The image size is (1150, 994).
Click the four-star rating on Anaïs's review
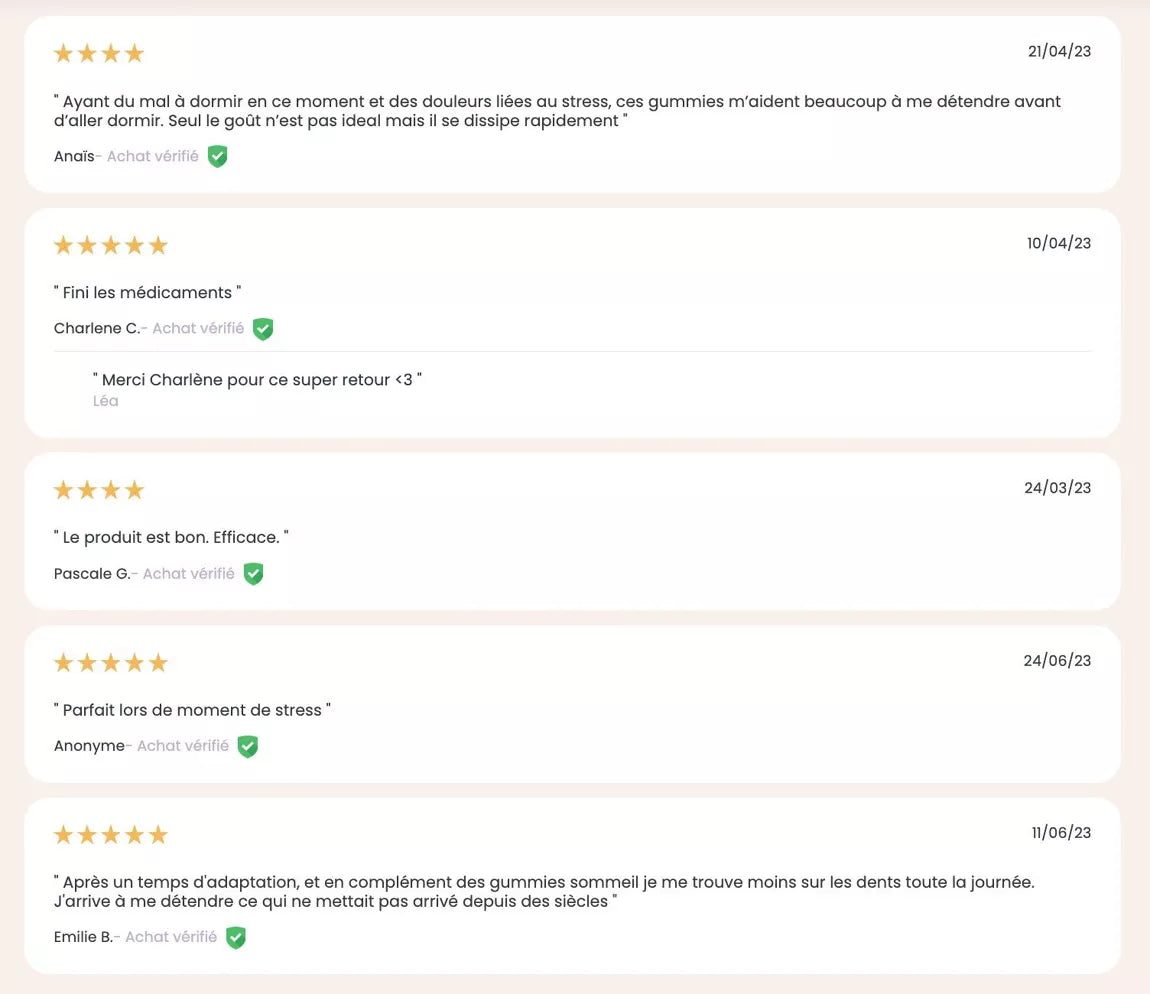tap(99, 54)
